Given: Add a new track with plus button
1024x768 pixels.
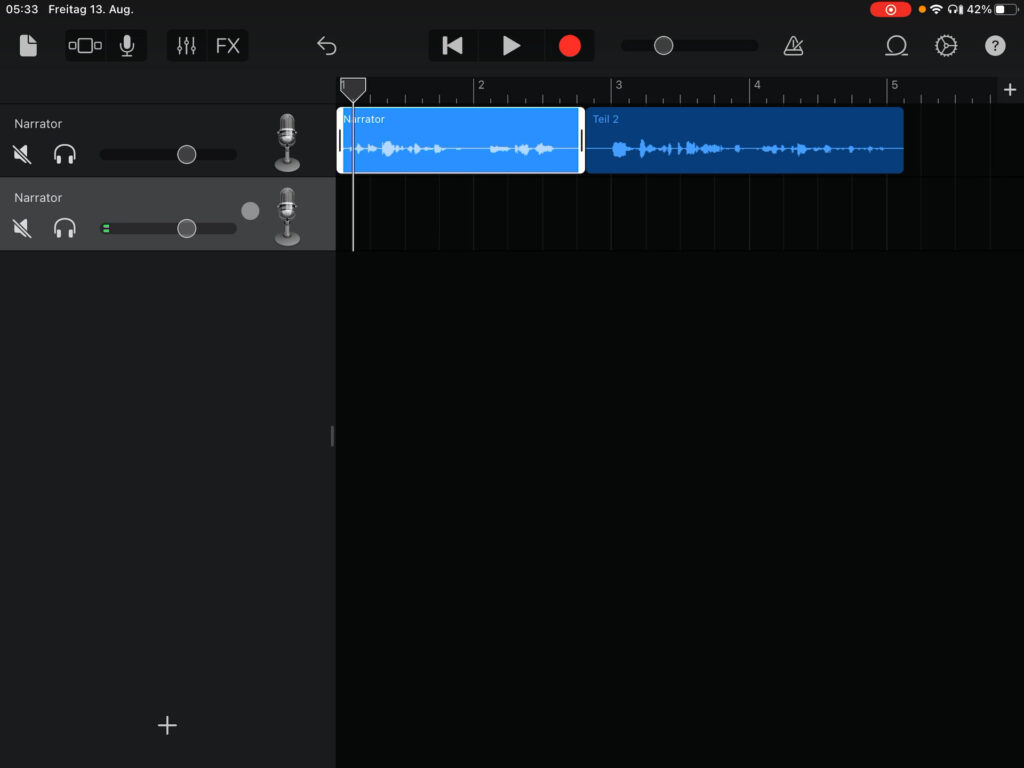Looking at the screenshot, I should click(x=168, y=726).
